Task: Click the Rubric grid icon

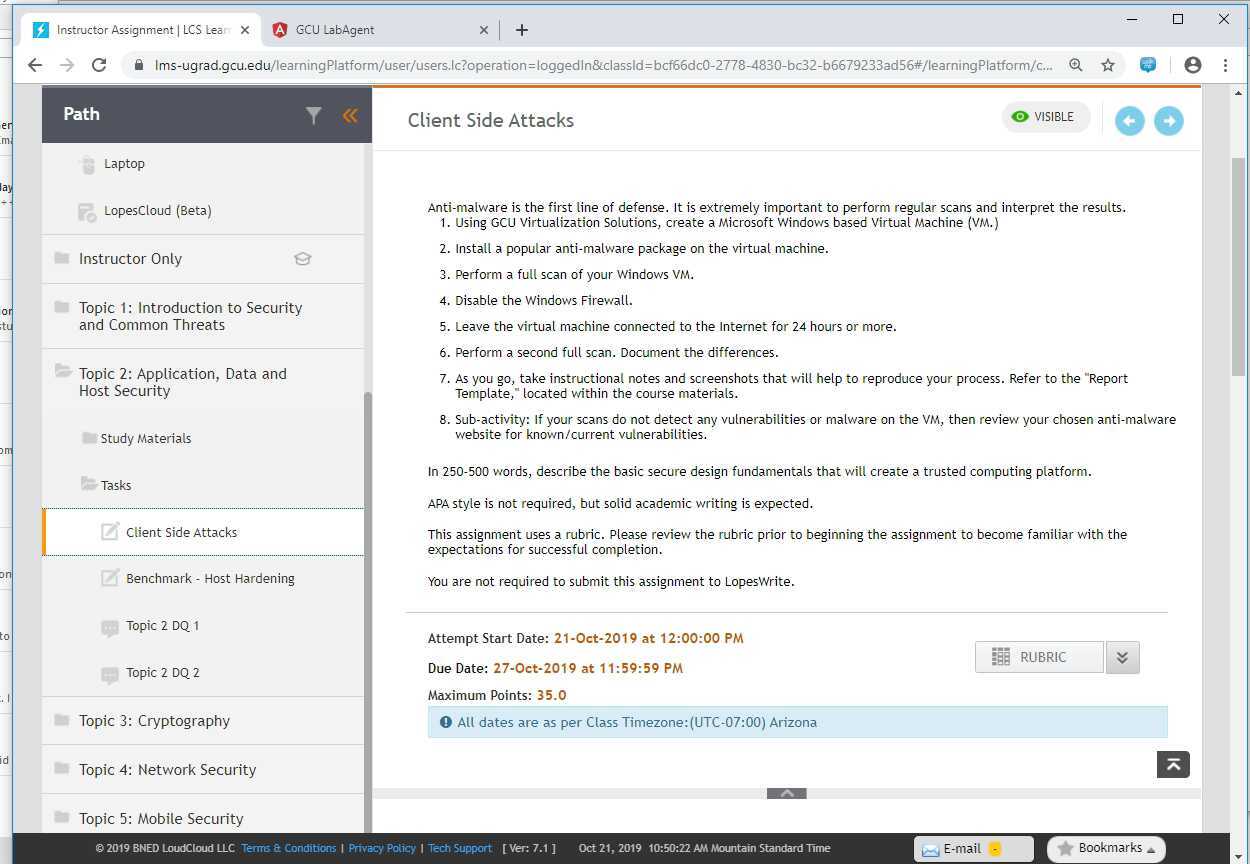Action: point(1000,657)
